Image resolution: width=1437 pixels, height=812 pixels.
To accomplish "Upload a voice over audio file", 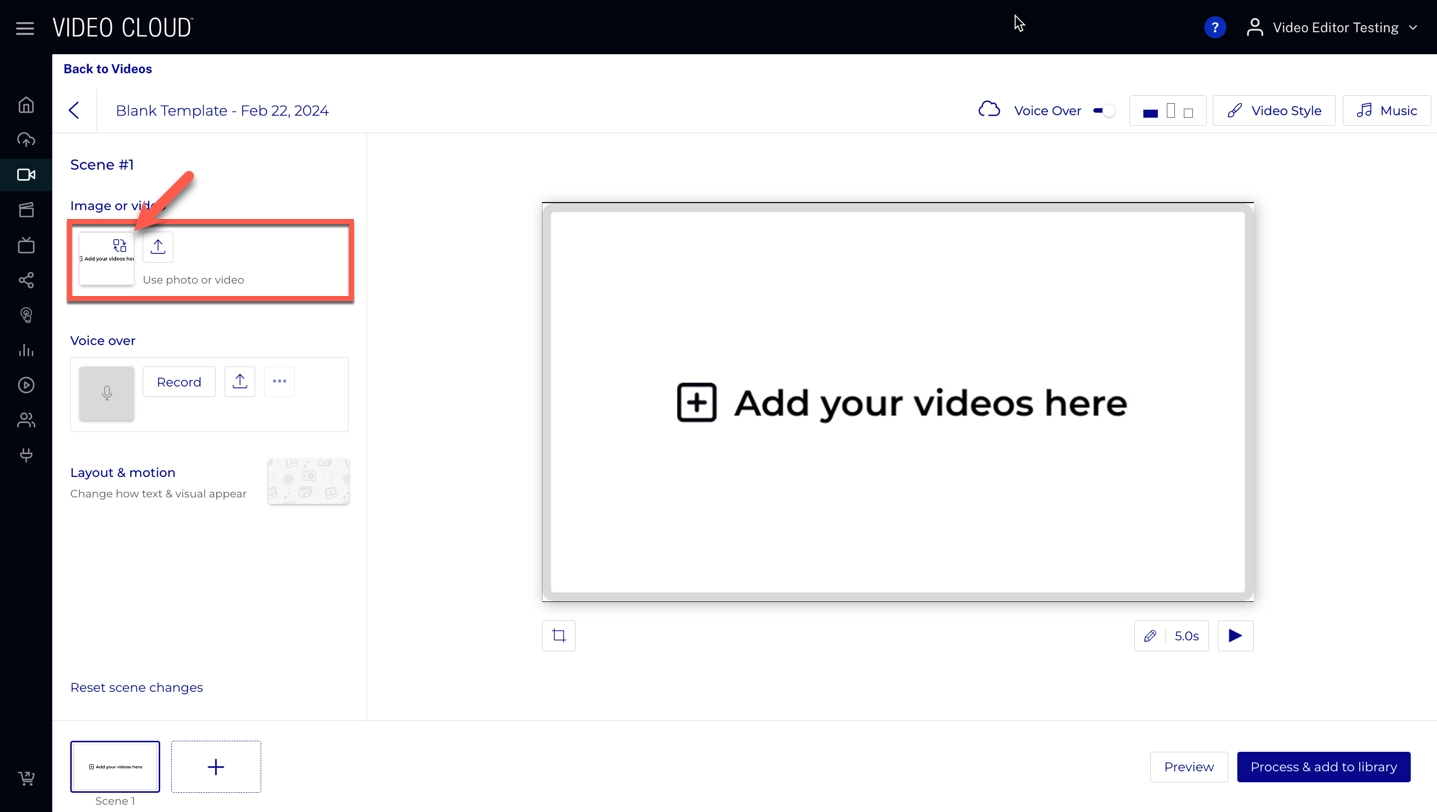I will tap(240, 382).
